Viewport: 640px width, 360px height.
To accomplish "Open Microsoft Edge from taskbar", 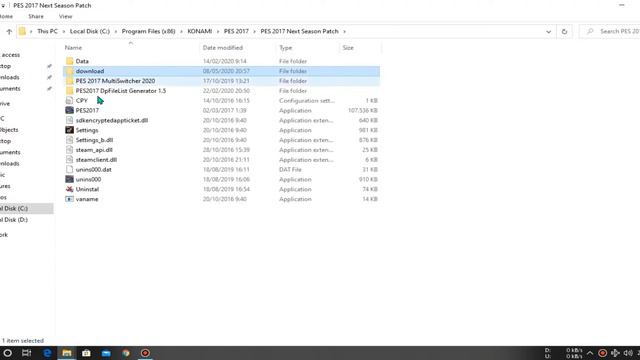I will 47,353.
